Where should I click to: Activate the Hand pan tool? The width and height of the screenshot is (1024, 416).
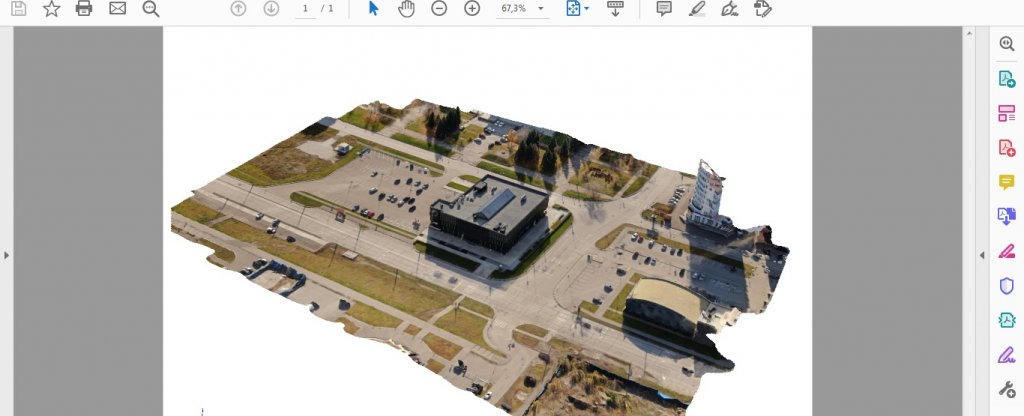click(406, 8)
